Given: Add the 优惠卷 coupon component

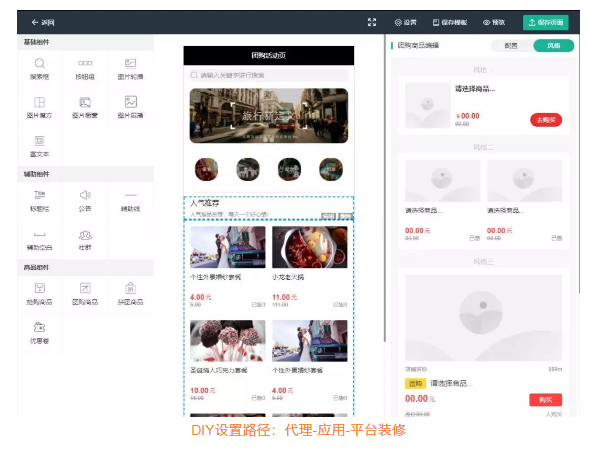Looking at the screenshot, I should point(39,333).
